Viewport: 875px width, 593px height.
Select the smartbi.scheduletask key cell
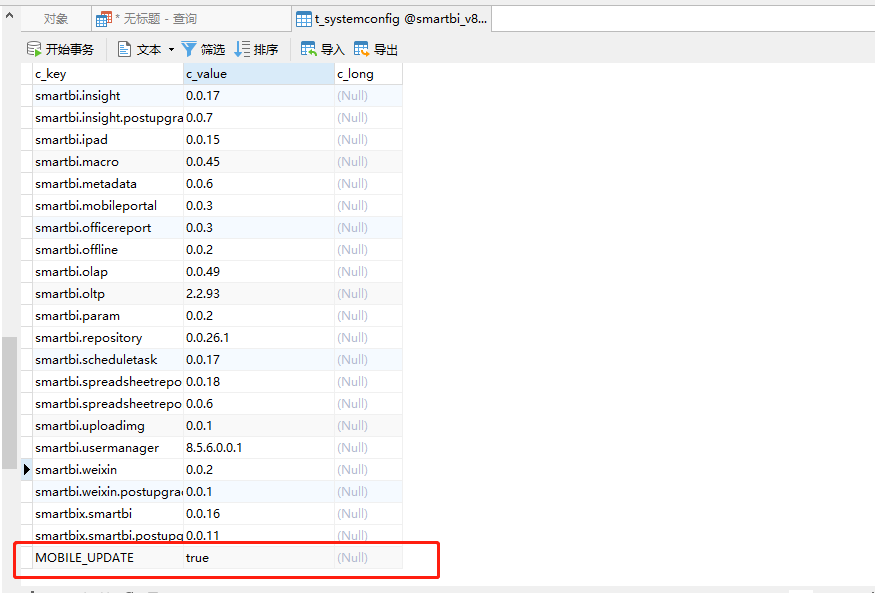[x=108, y=360]
